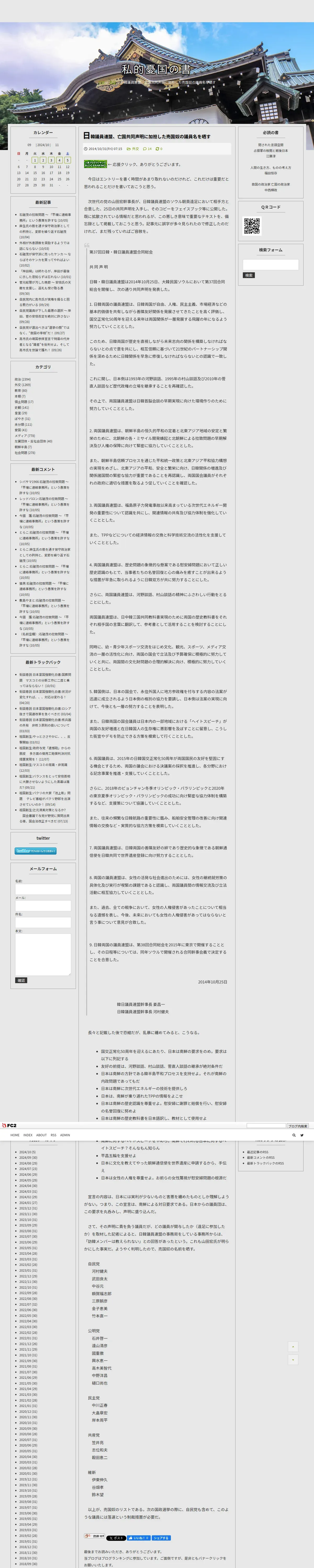This screenshot has width=314, height=1568.
Task: Open the 社会問題 (278) category link
Action: pyautogui.click(x=25, y=453)
